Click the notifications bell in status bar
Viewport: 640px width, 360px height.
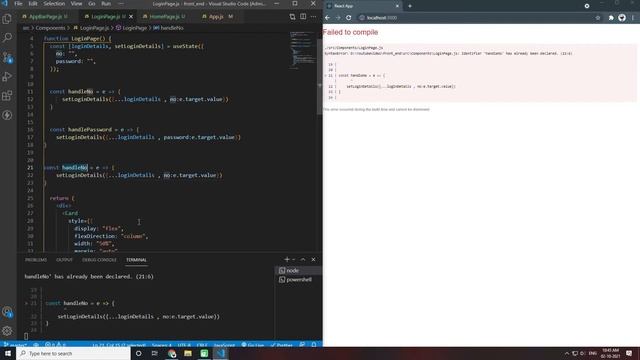click(x=314, y=345)
